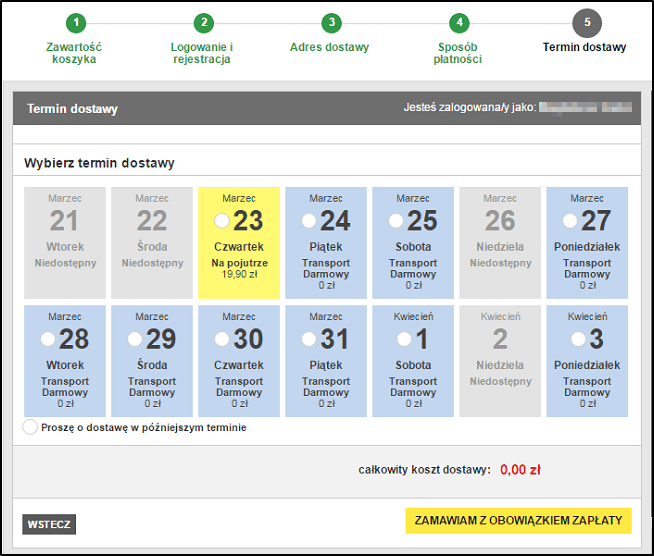Enable Proszę o dostawę w późniejszym terminie

coord(30,427)
